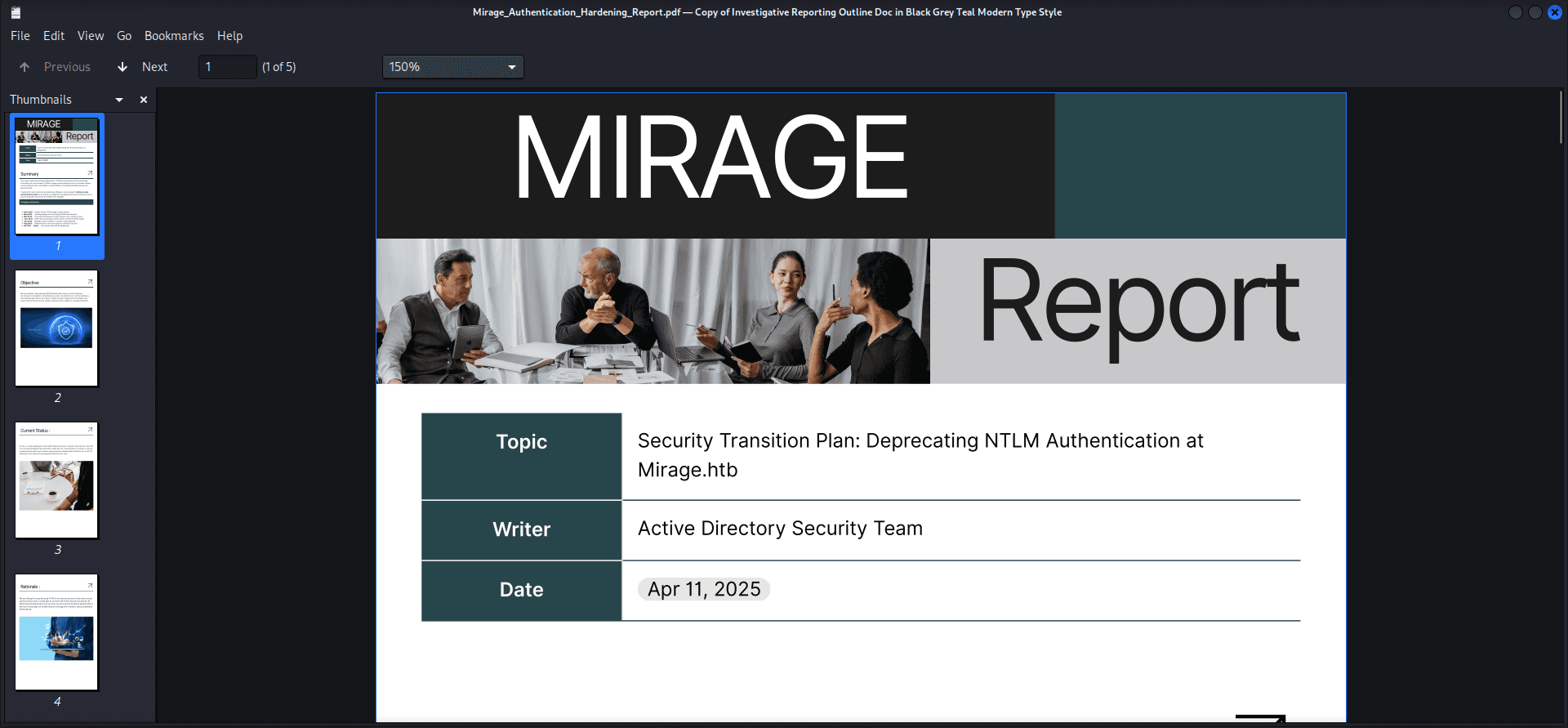Close the document viewer window

(x=1555, y=12)
